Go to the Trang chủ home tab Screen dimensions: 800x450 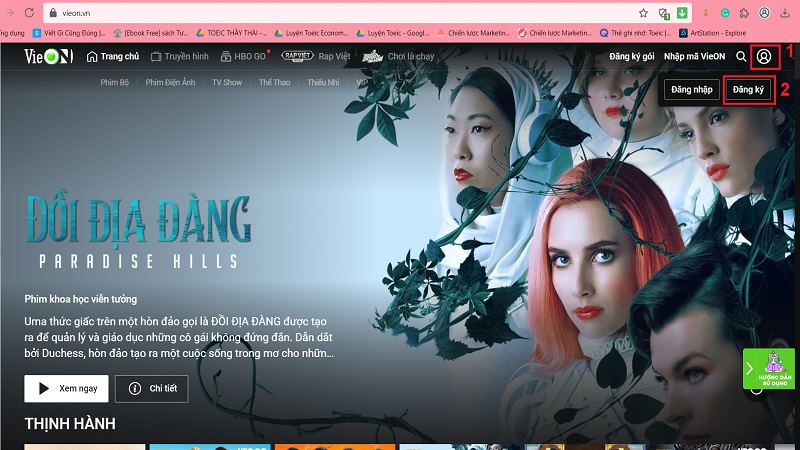(x=113, y=57)
